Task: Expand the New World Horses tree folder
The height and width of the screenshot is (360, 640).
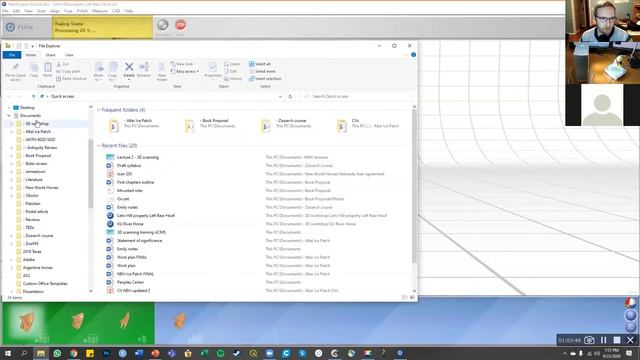Action: coord(11,188)
